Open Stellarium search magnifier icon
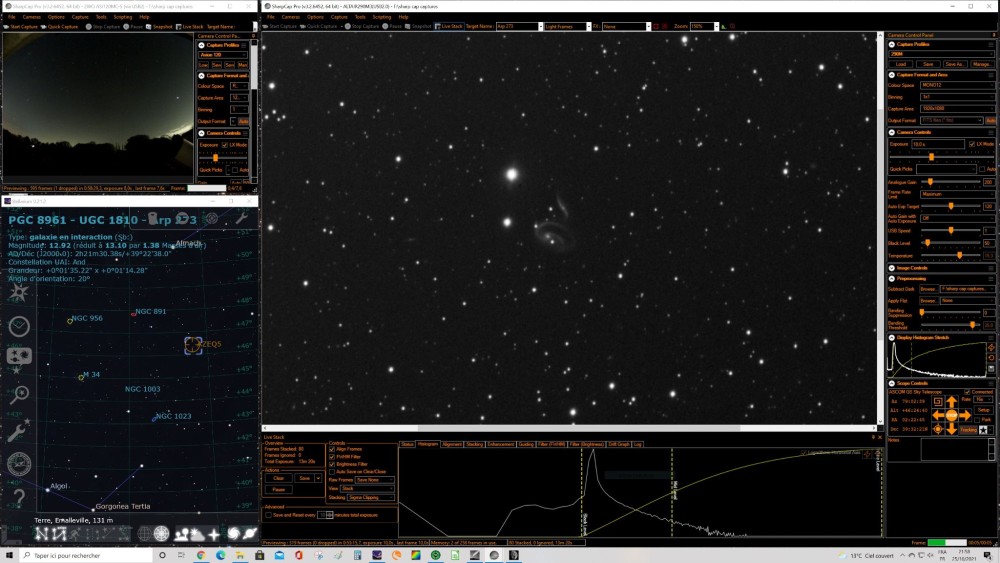Screen dimensions: 1000x563 point(18,395)
